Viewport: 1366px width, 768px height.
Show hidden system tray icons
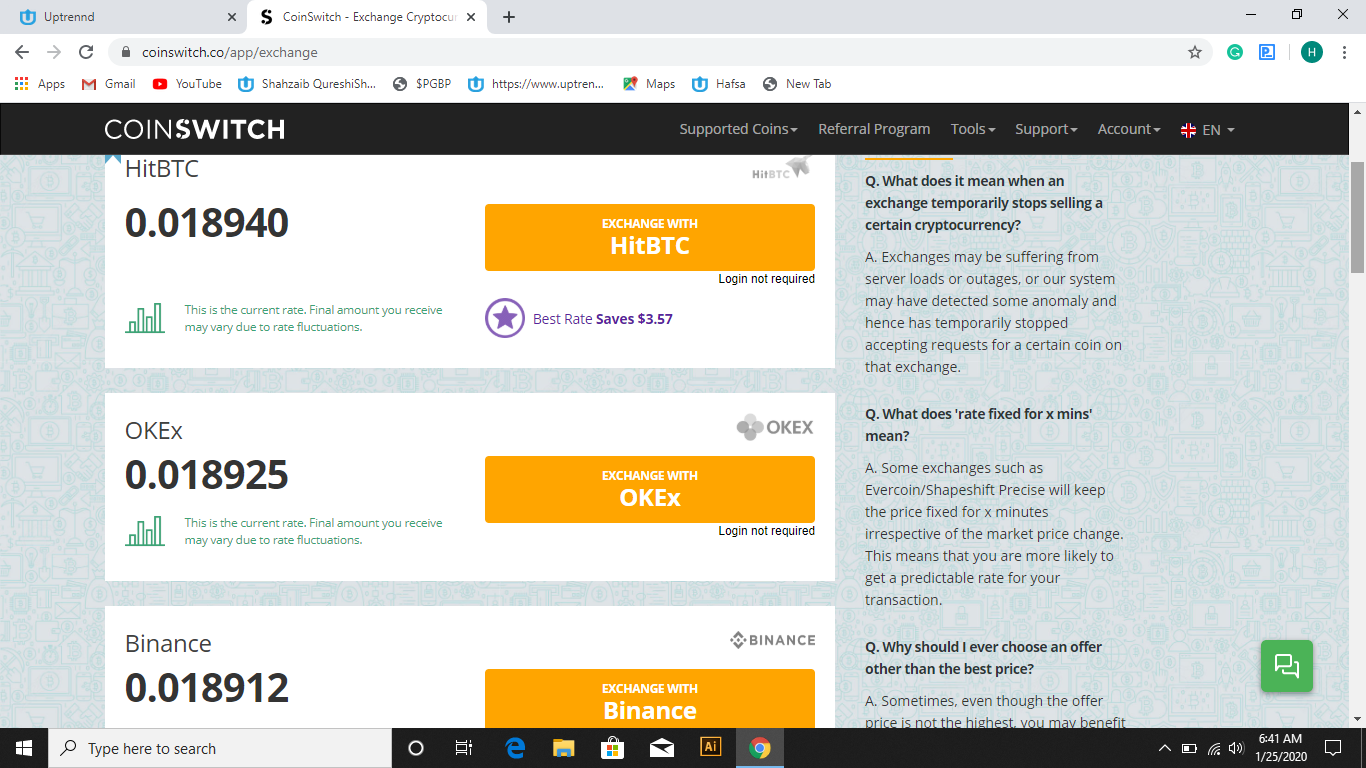click(1164, 748)
